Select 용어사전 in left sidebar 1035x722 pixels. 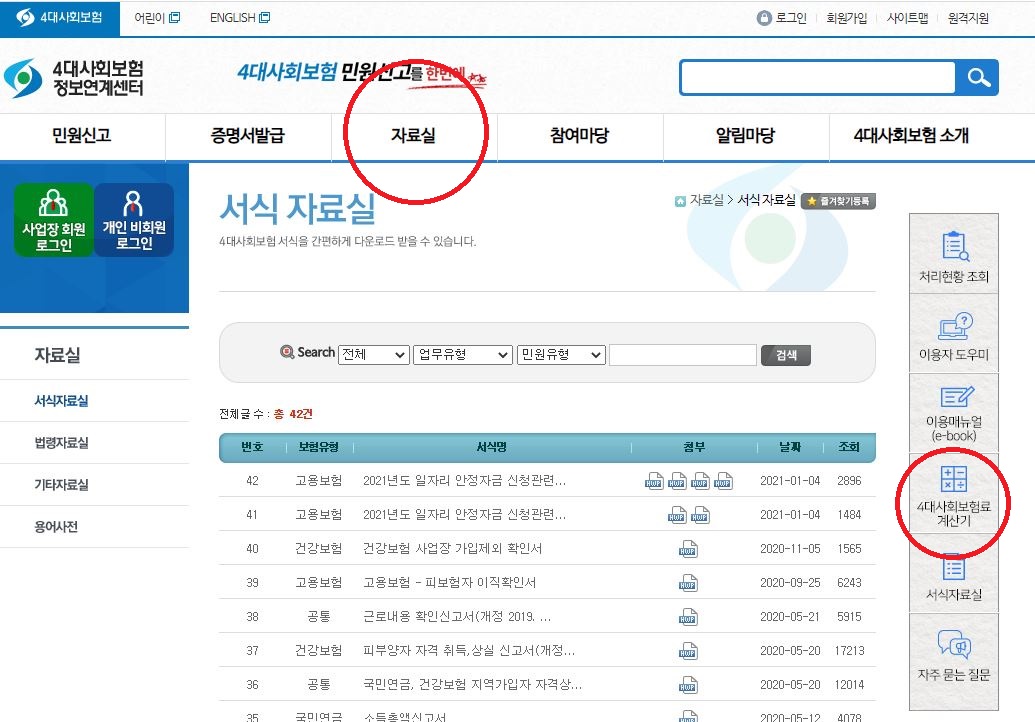tap(56, 527)
